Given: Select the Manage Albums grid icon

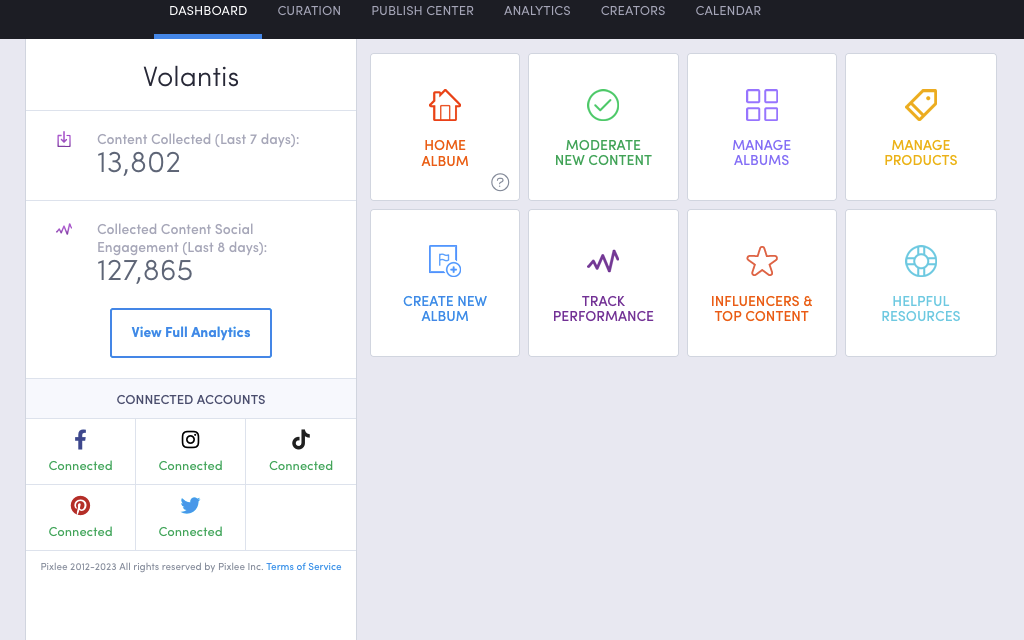Looking at the screenshot, I should [x=761, y=104].
